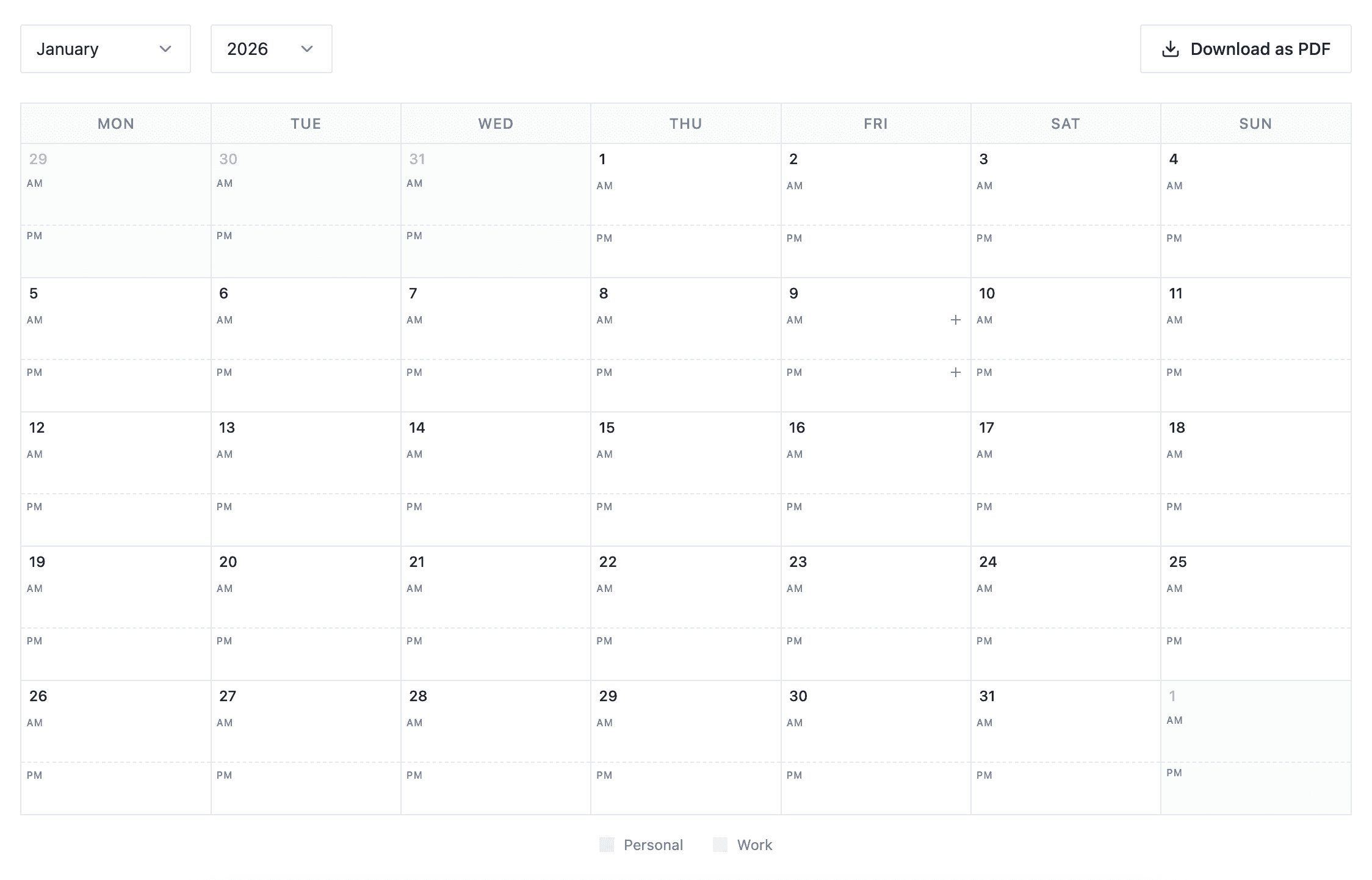Click the plus icon in January 9 AM slot
The height and width of the screenshot is (880, 1372).
click(x=955, y=320)
